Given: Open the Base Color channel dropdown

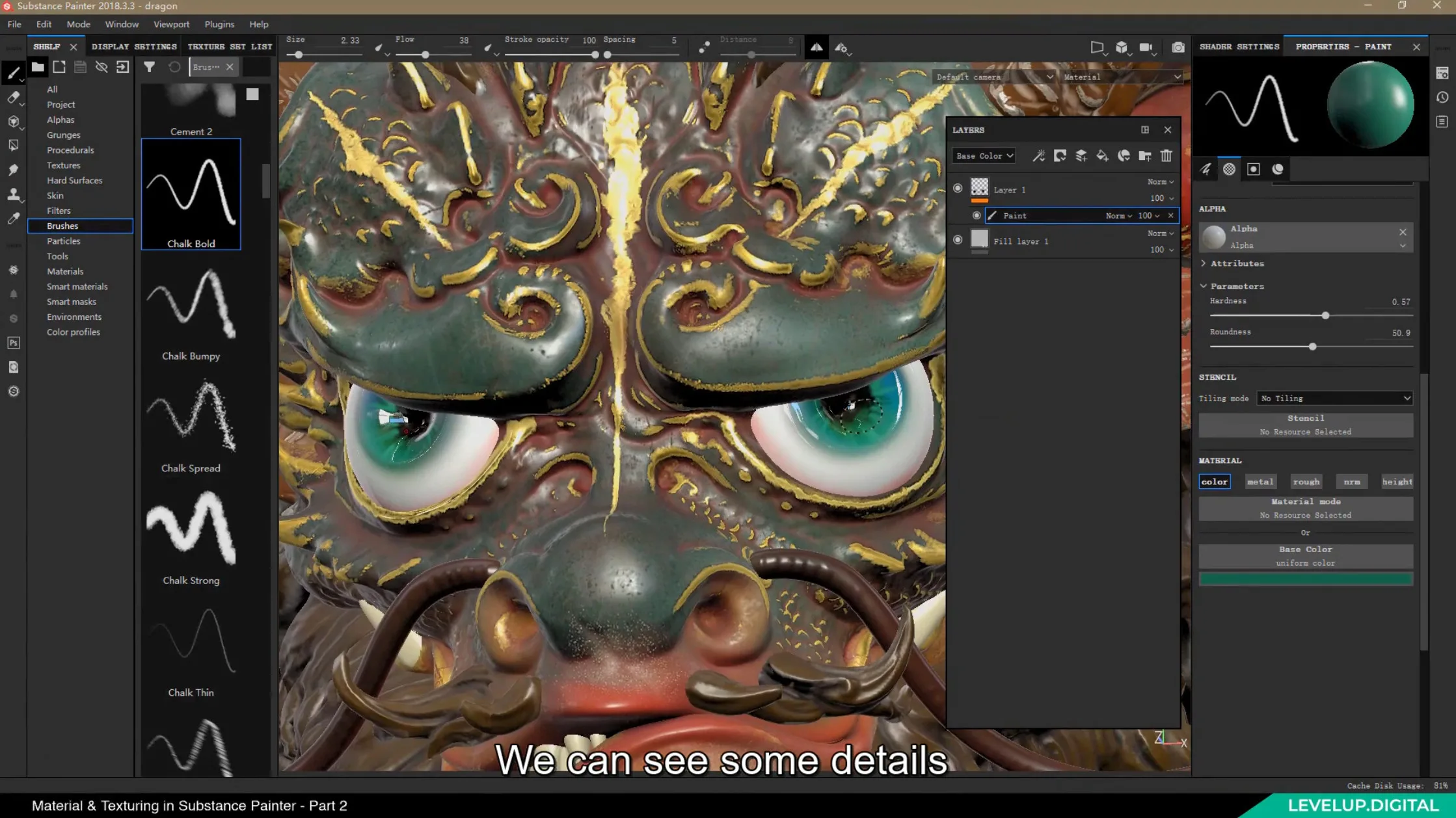Looking at the screenshot, I should pos(983,155).
